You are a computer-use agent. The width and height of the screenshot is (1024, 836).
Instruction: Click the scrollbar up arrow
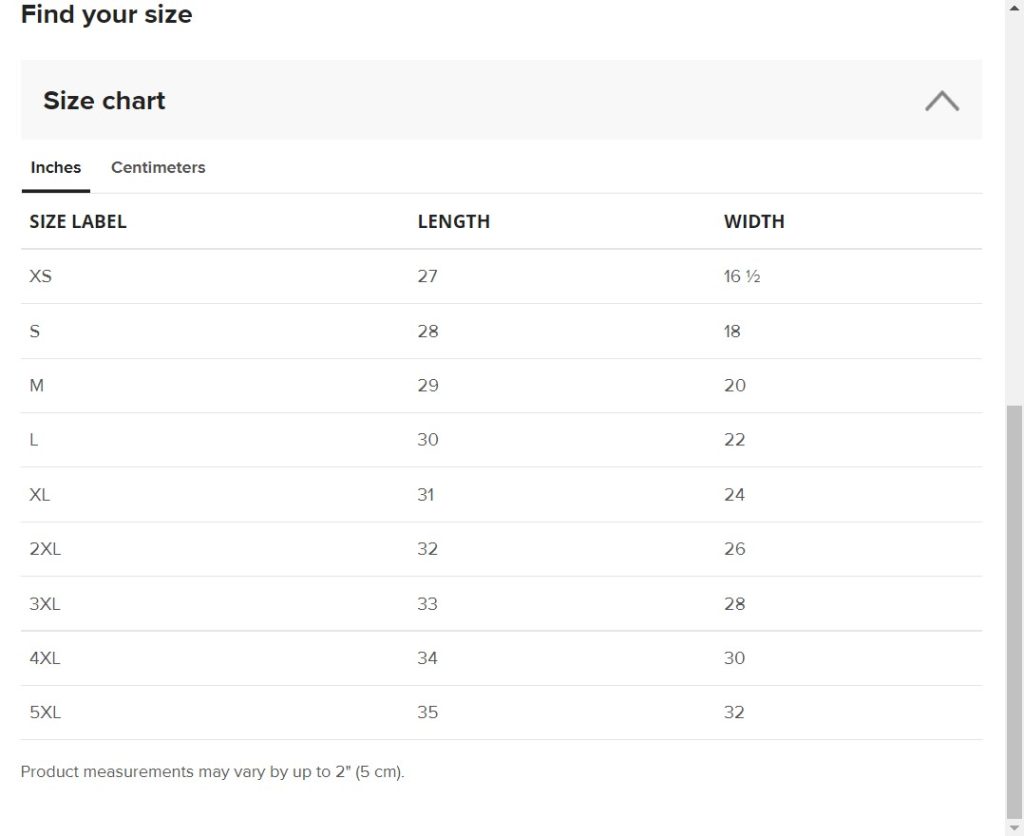(1014, 7)
